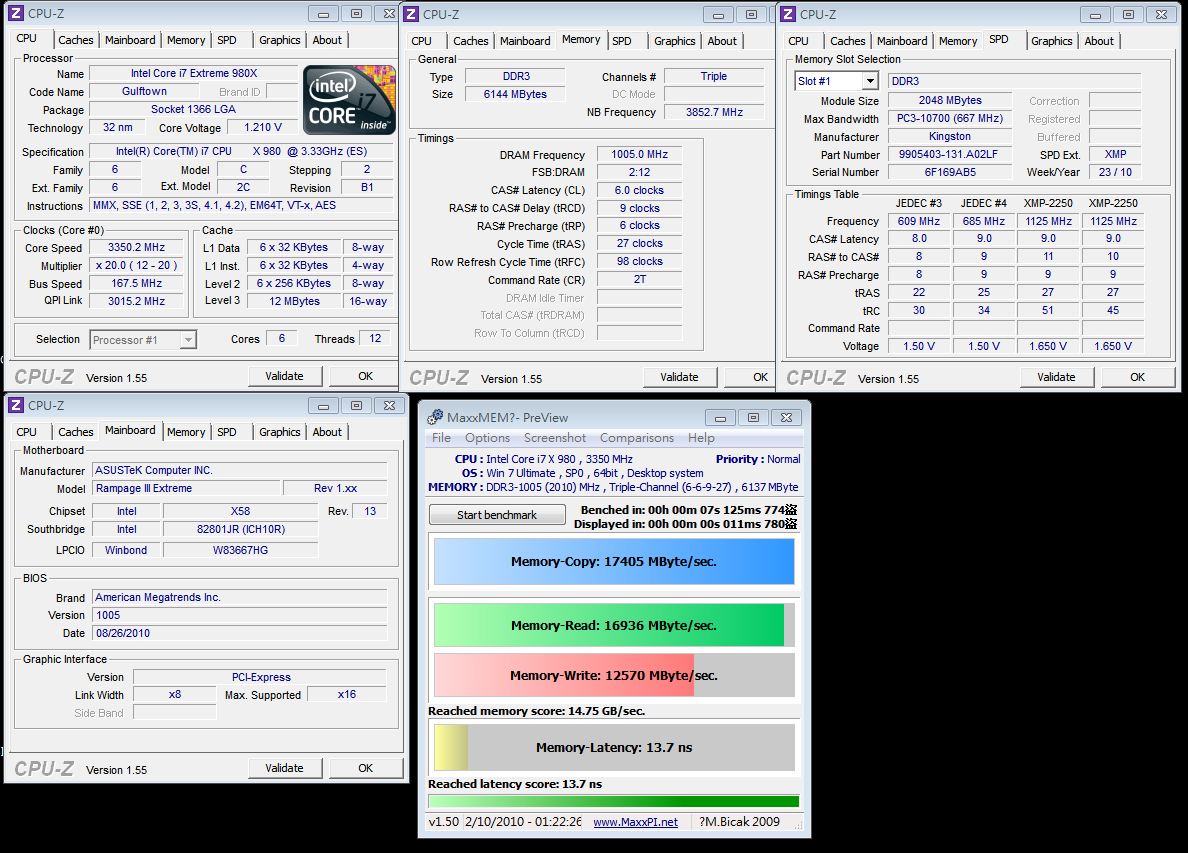Click the Part Number value "9905403-131.A02LF"

(x=949, y=155)
